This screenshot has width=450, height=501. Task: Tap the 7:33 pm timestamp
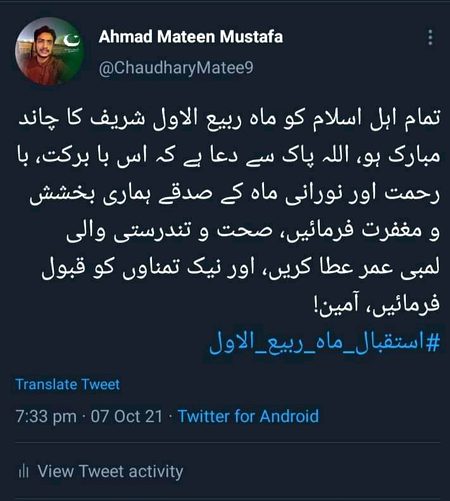point(46,417)
